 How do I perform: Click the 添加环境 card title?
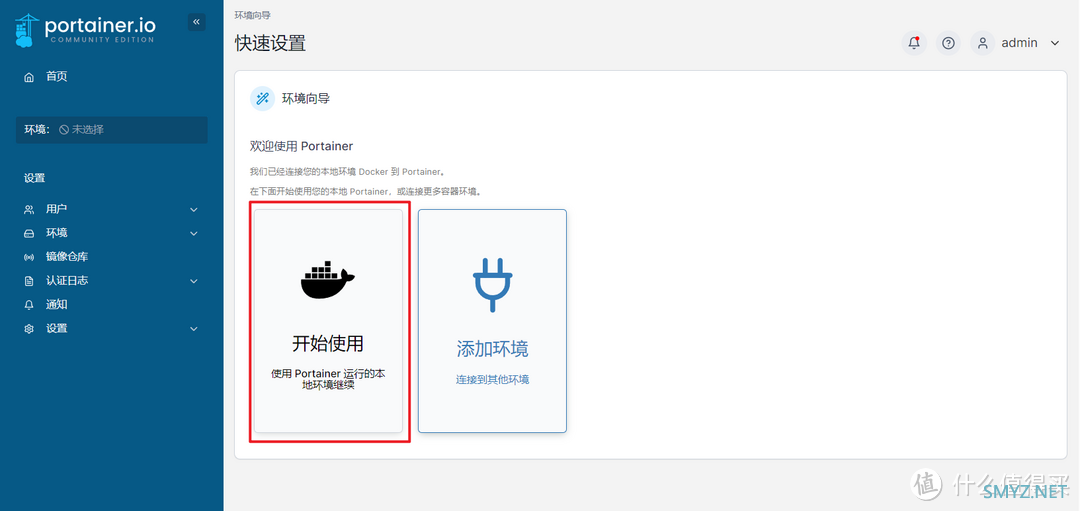coord(492,349)
